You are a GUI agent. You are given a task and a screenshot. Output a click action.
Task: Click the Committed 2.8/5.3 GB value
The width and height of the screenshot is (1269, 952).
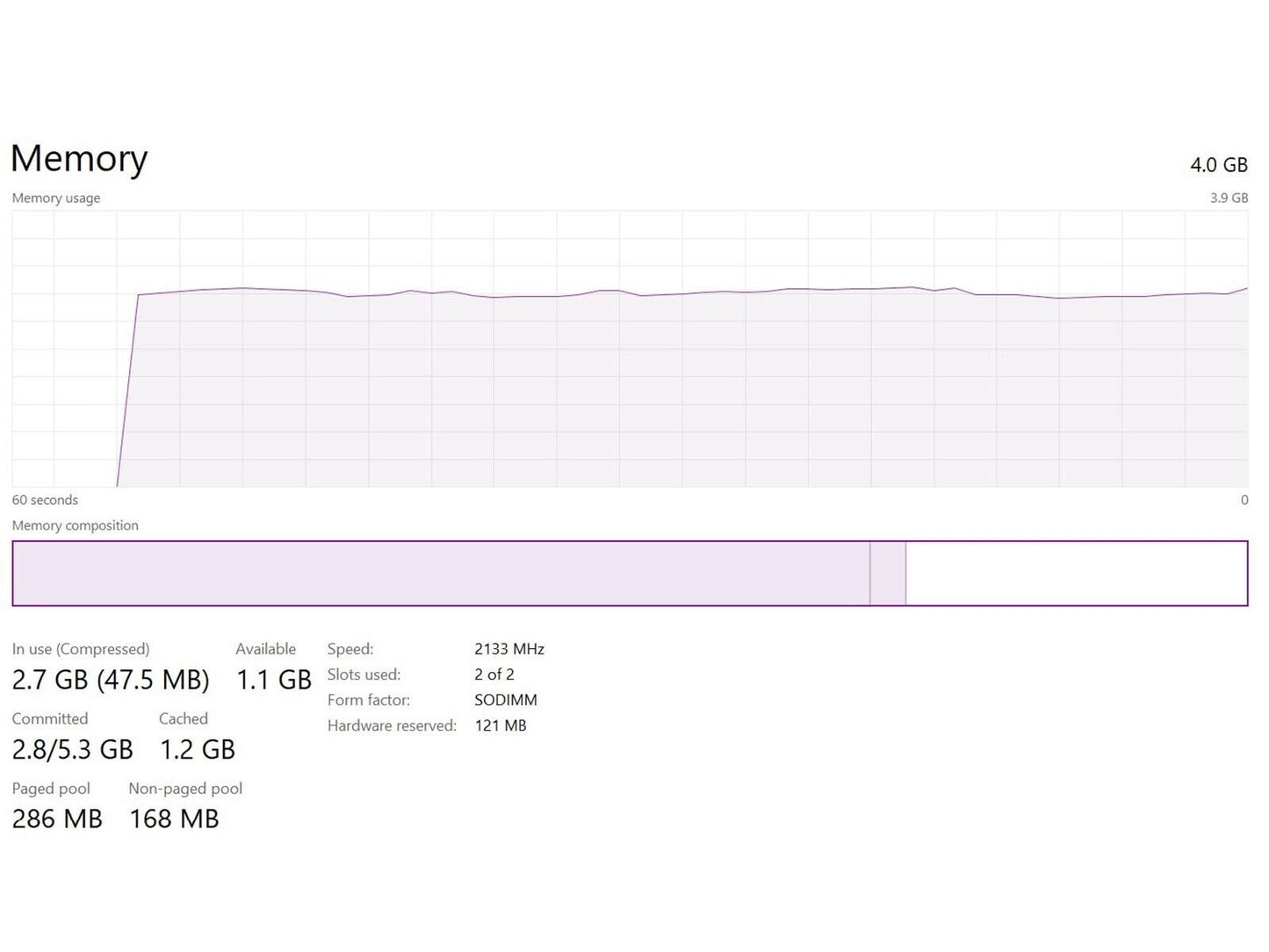pyautogui.click(x=73, y=749)
